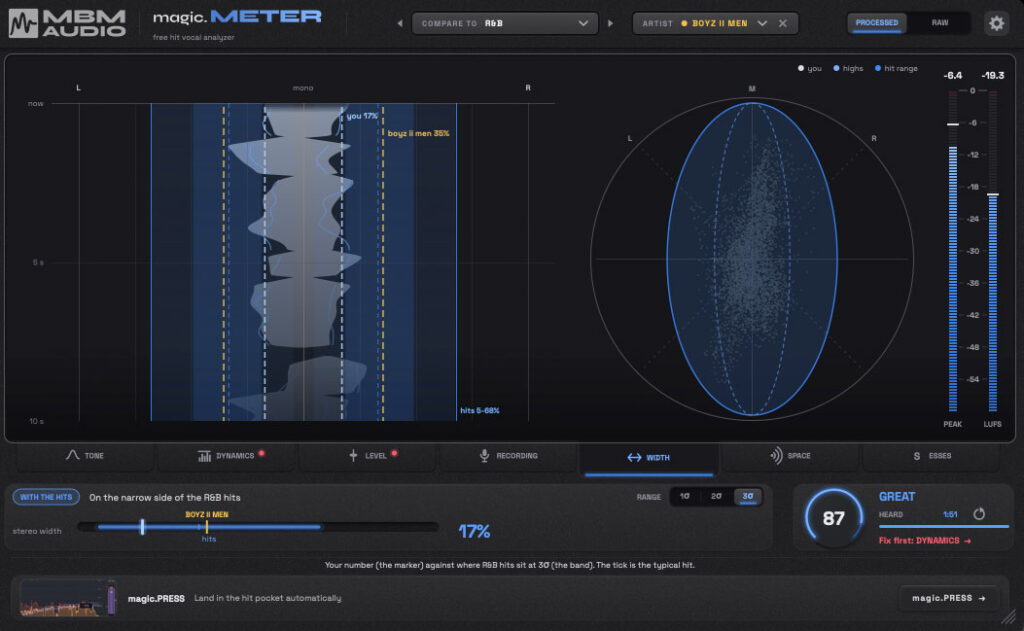The height and width of the screenshot is (631, 1024).
Task: Select the Width tab
Action: 649,458
